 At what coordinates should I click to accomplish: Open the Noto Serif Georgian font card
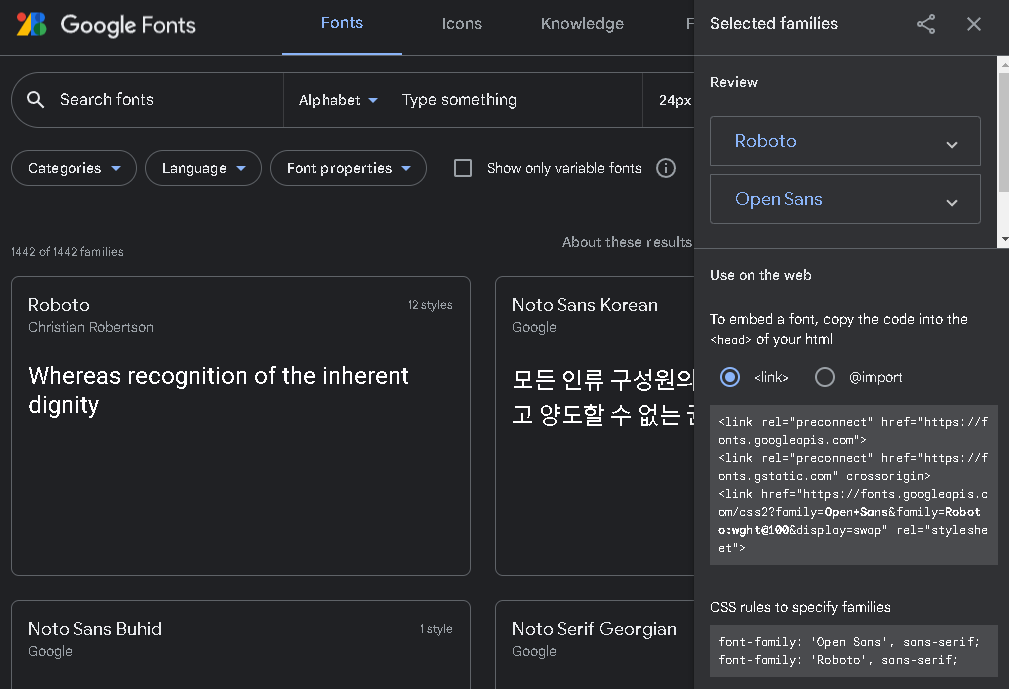tap(595, 645)
